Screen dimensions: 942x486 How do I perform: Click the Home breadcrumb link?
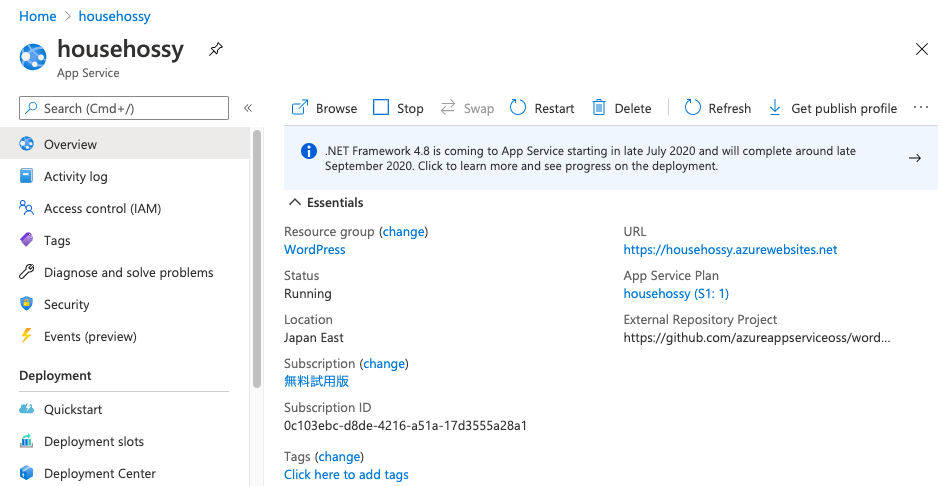[38, 16]
